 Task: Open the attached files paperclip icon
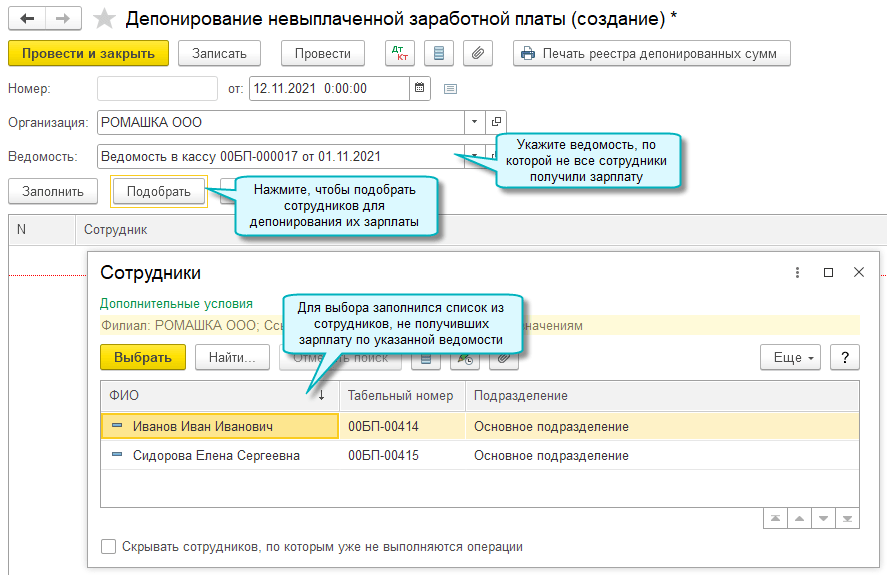[477, 53]
